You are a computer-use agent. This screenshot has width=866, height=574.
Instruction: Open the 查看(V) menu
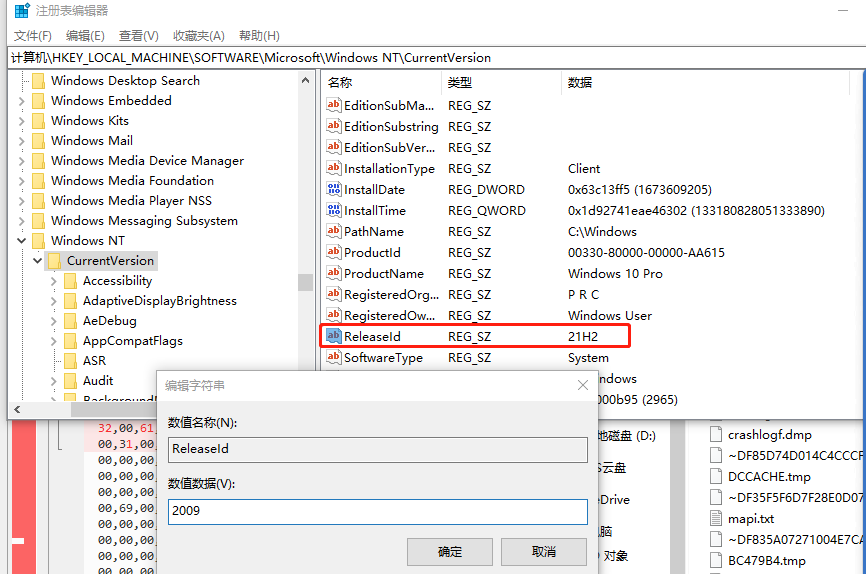point(139,36)
